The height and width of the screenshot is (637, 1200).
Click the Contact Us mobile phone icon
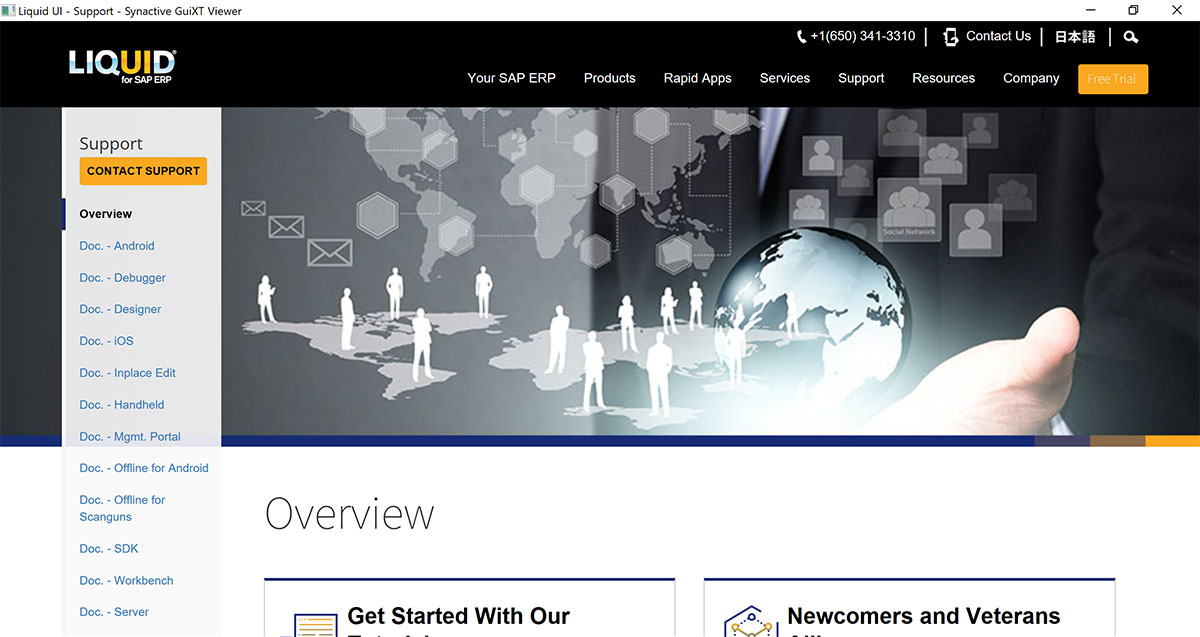pos(950,37)
